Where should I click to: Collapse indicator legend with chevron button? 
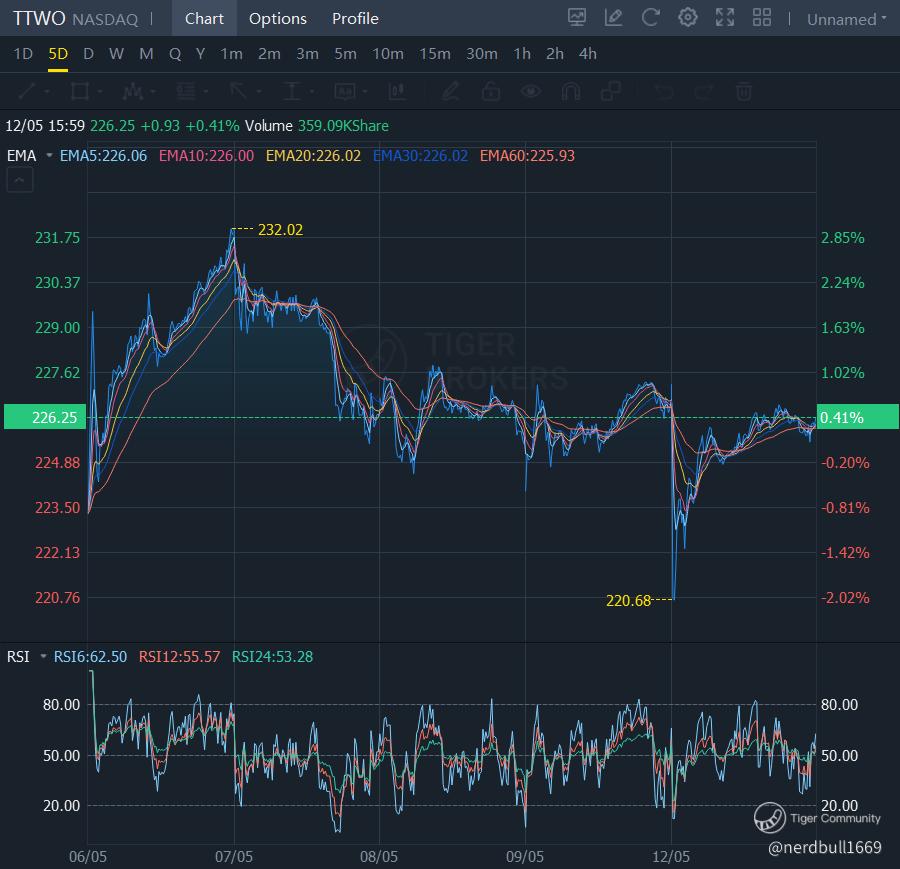click(x=20, y=180)
